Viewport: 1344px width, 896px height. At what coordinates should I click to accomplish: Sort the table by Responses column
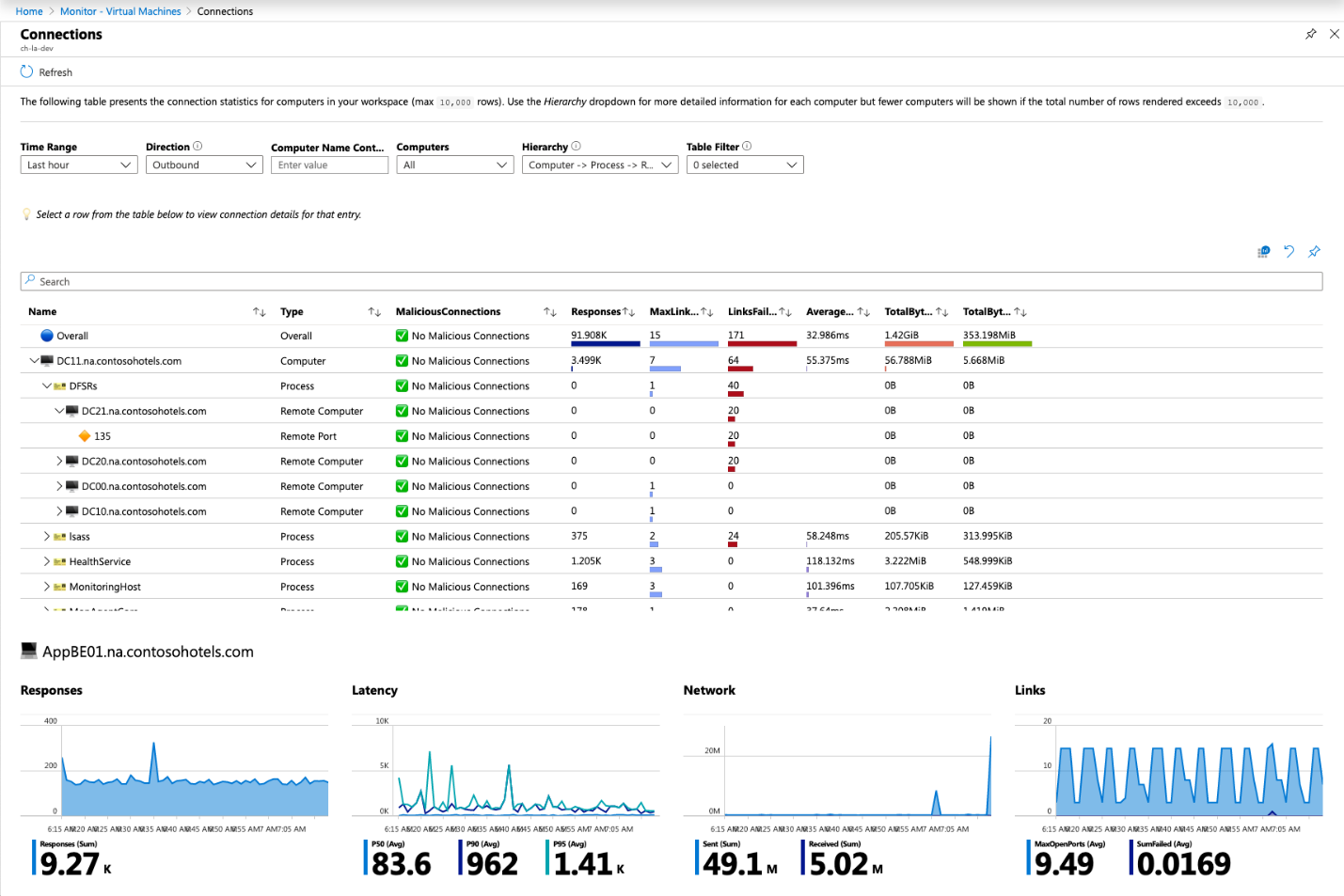pos(628,311)
